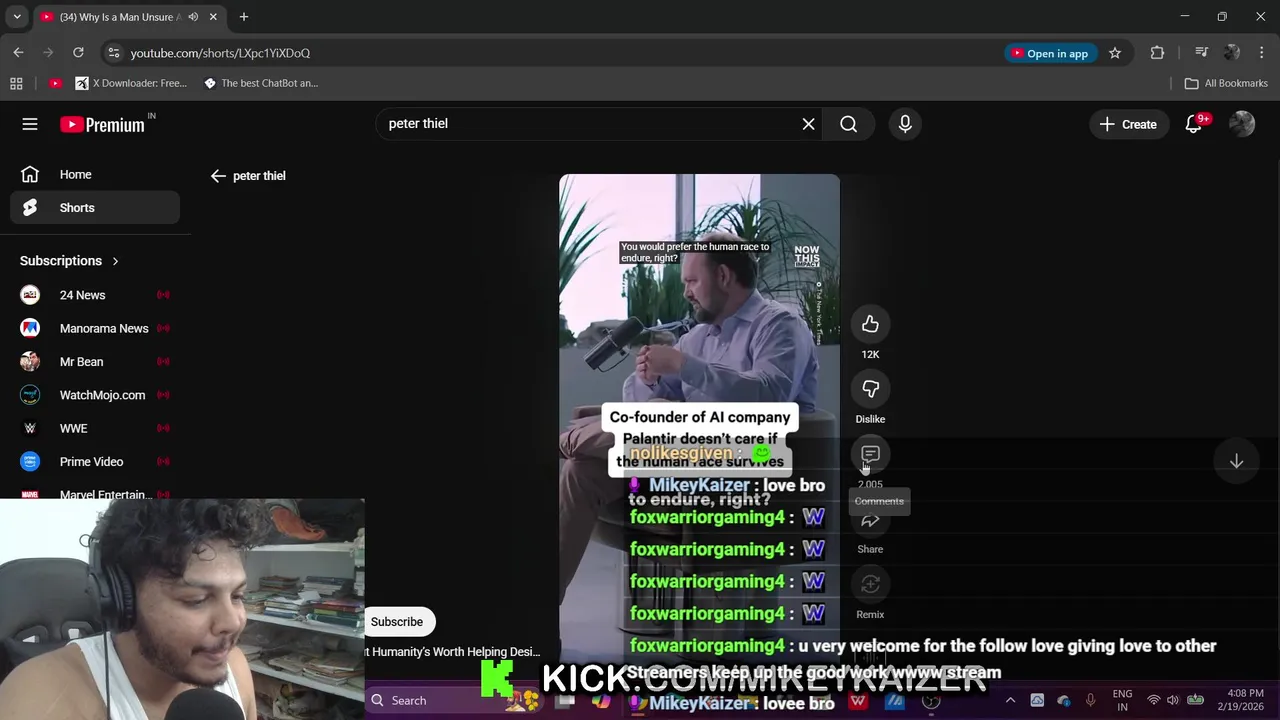Screen dimensions: 1280x720
Task: Open Chrome extensions puzzle icon
Action: [1157, 53]
